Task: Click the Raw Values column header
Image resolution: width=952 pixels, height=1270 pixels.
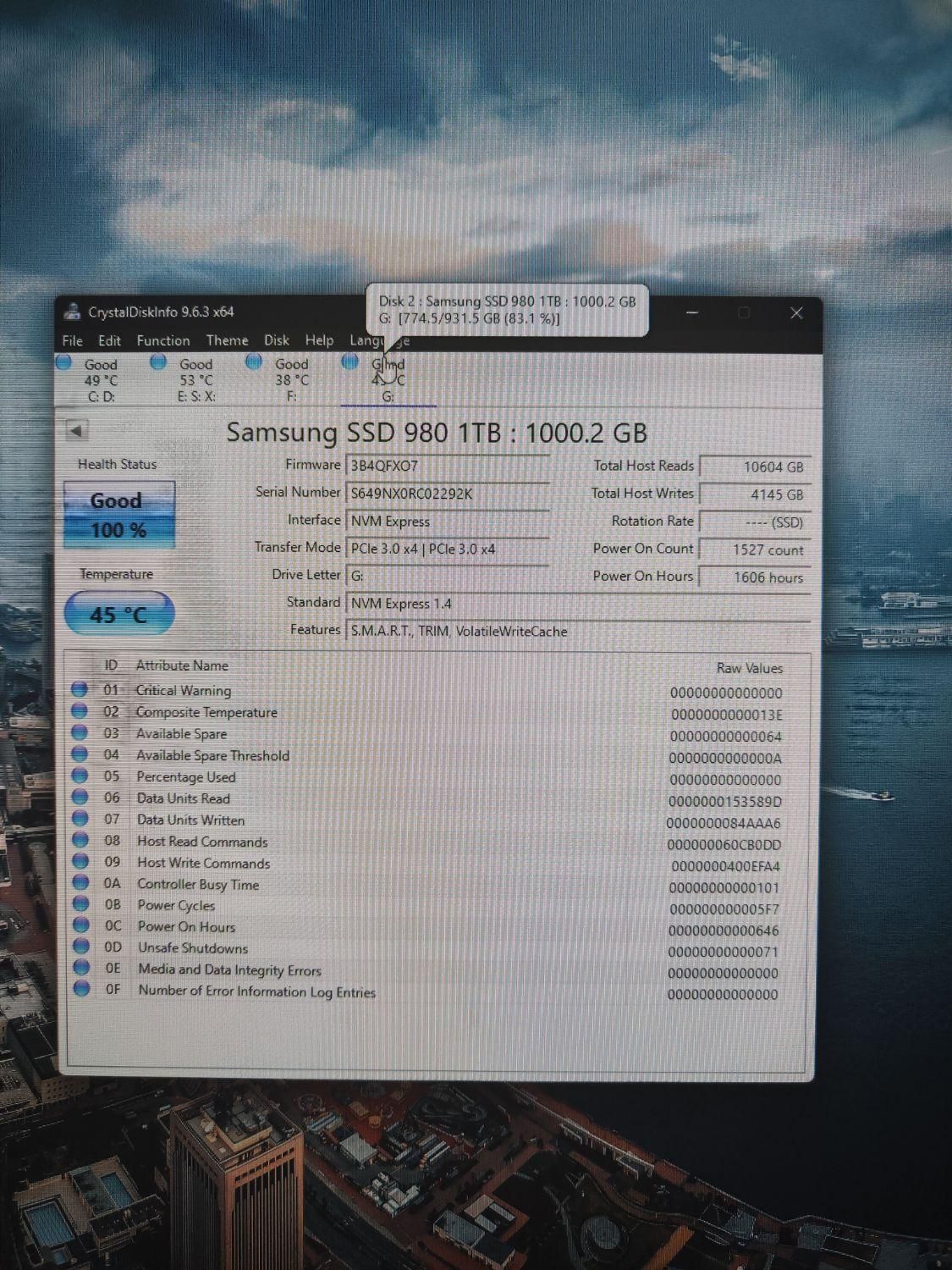Action: (x=750, y=668)
